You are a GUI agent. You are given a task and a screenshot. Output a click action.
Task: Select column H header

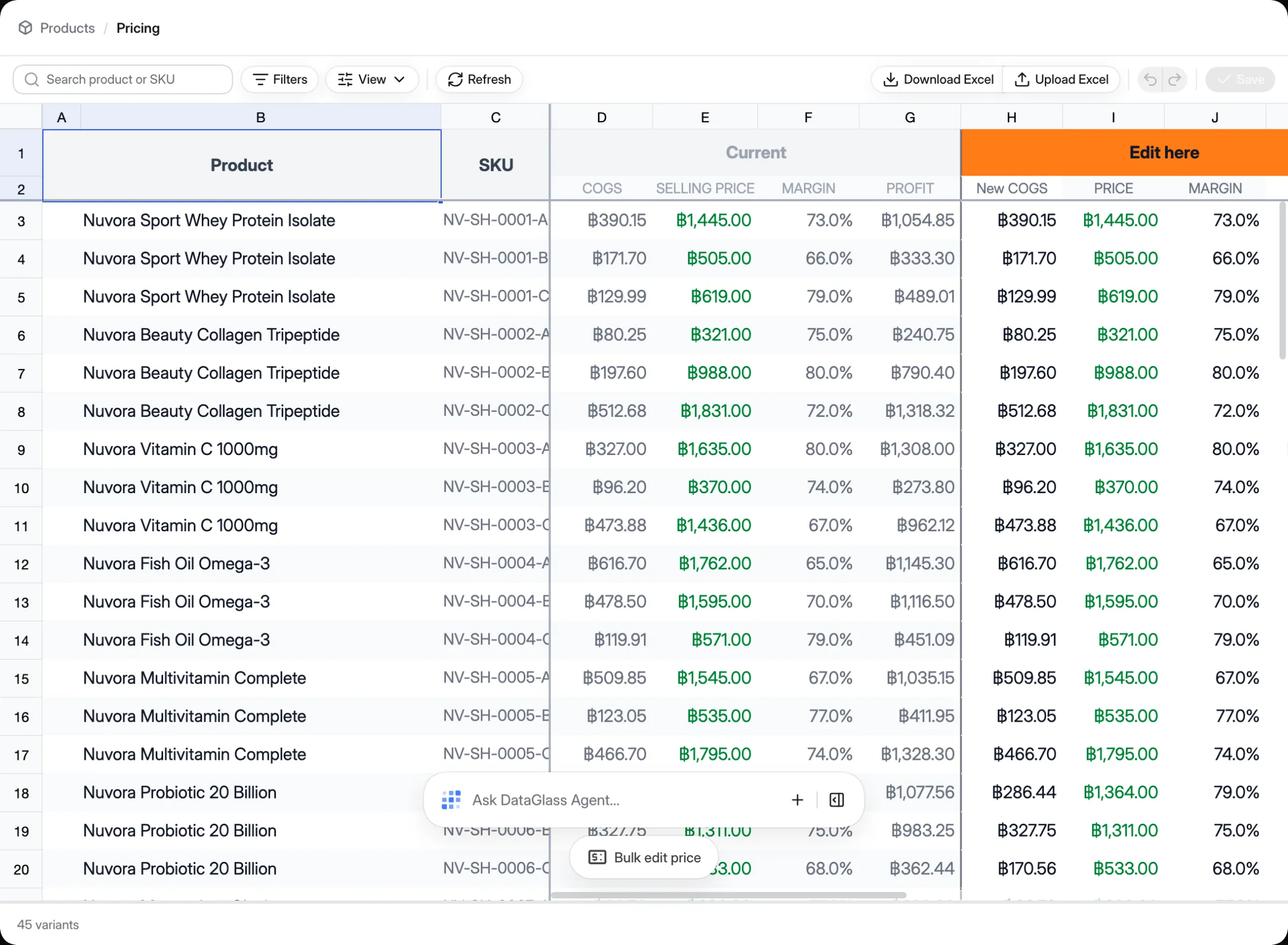1012,118
